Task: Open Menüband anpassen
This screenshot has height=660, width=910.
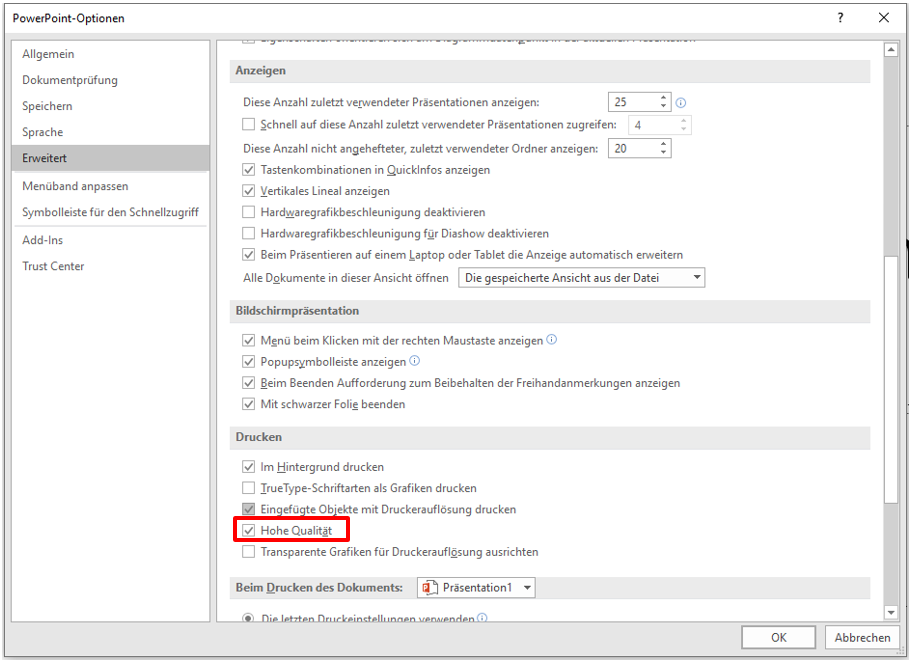Action: (x=110, y=186)
